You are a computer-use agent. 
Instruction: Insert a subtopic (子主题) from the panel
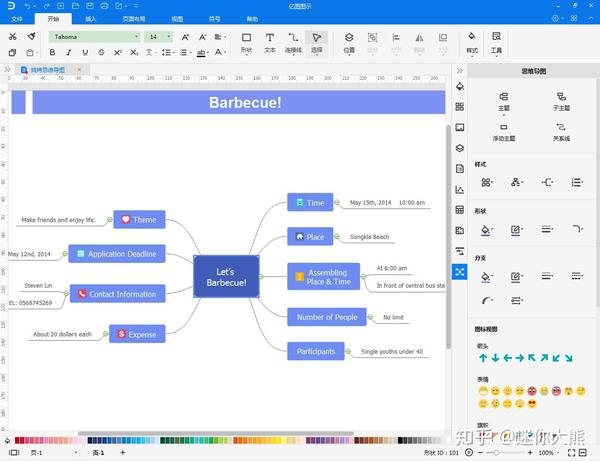click(x=561, y=102)
